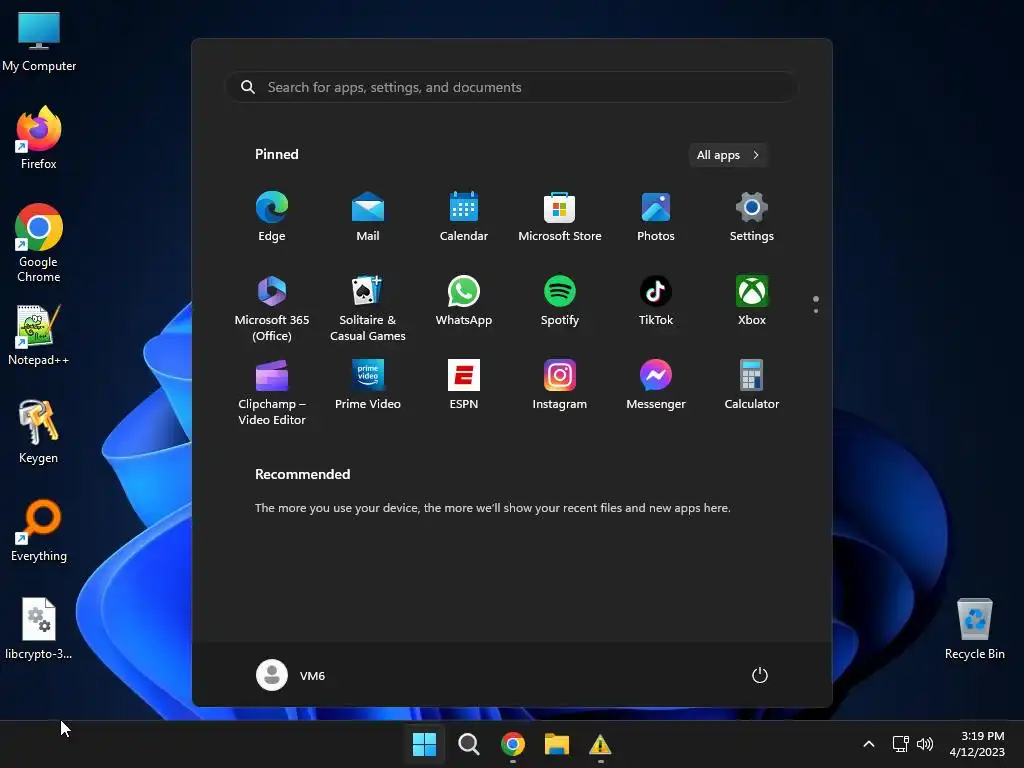Launch Prime Video
Screen dimensions: 1024x768
tap(368, 385)
